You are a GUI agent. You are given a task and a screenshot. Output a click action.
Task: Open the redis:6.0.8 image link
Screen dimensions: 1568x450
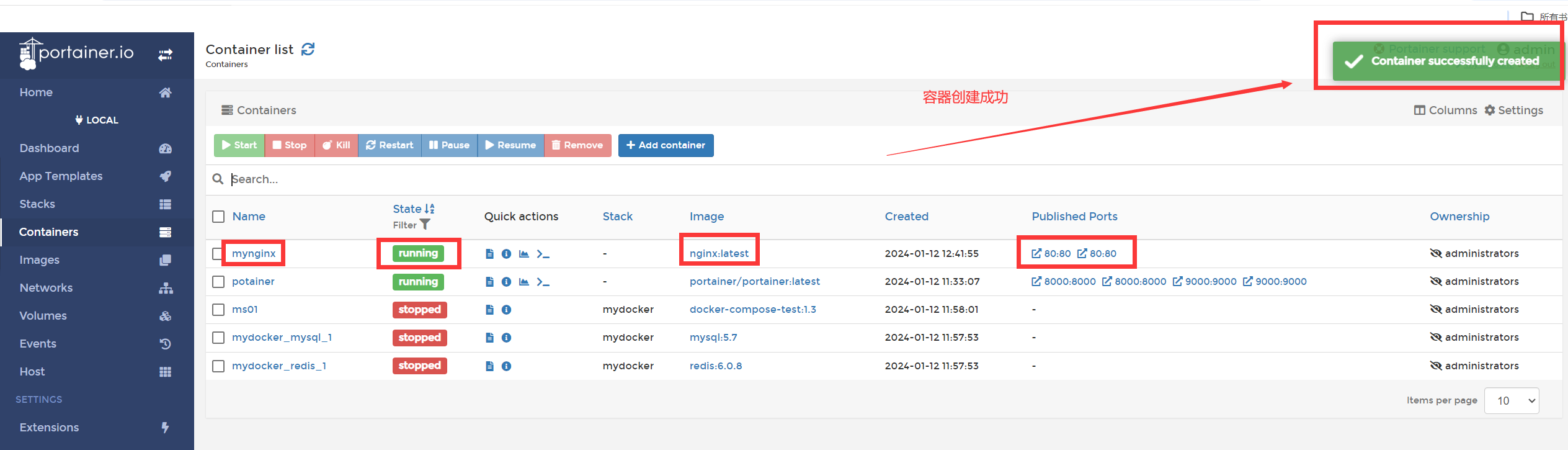point(716,366)
